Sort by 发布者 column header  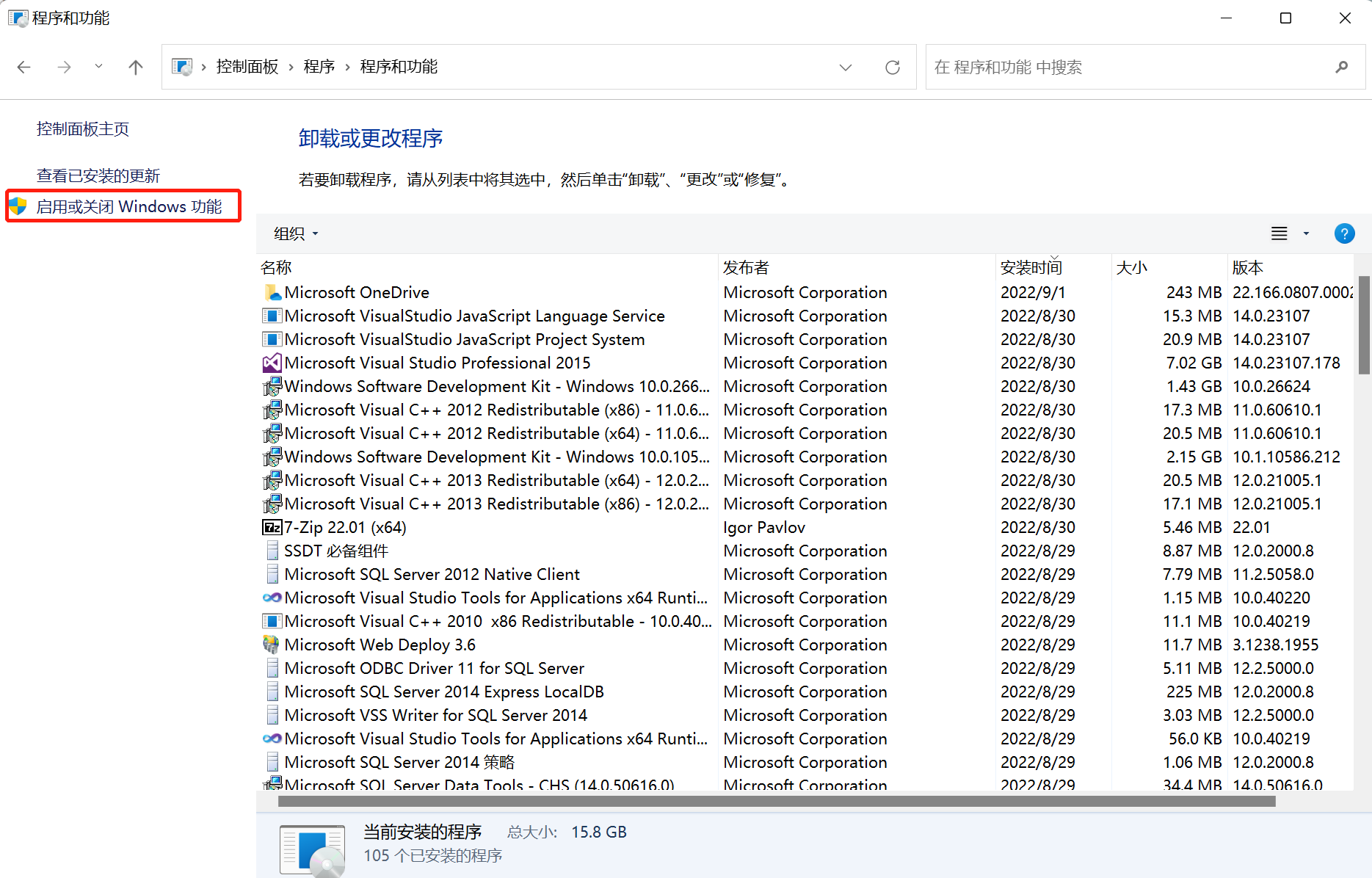857,267
